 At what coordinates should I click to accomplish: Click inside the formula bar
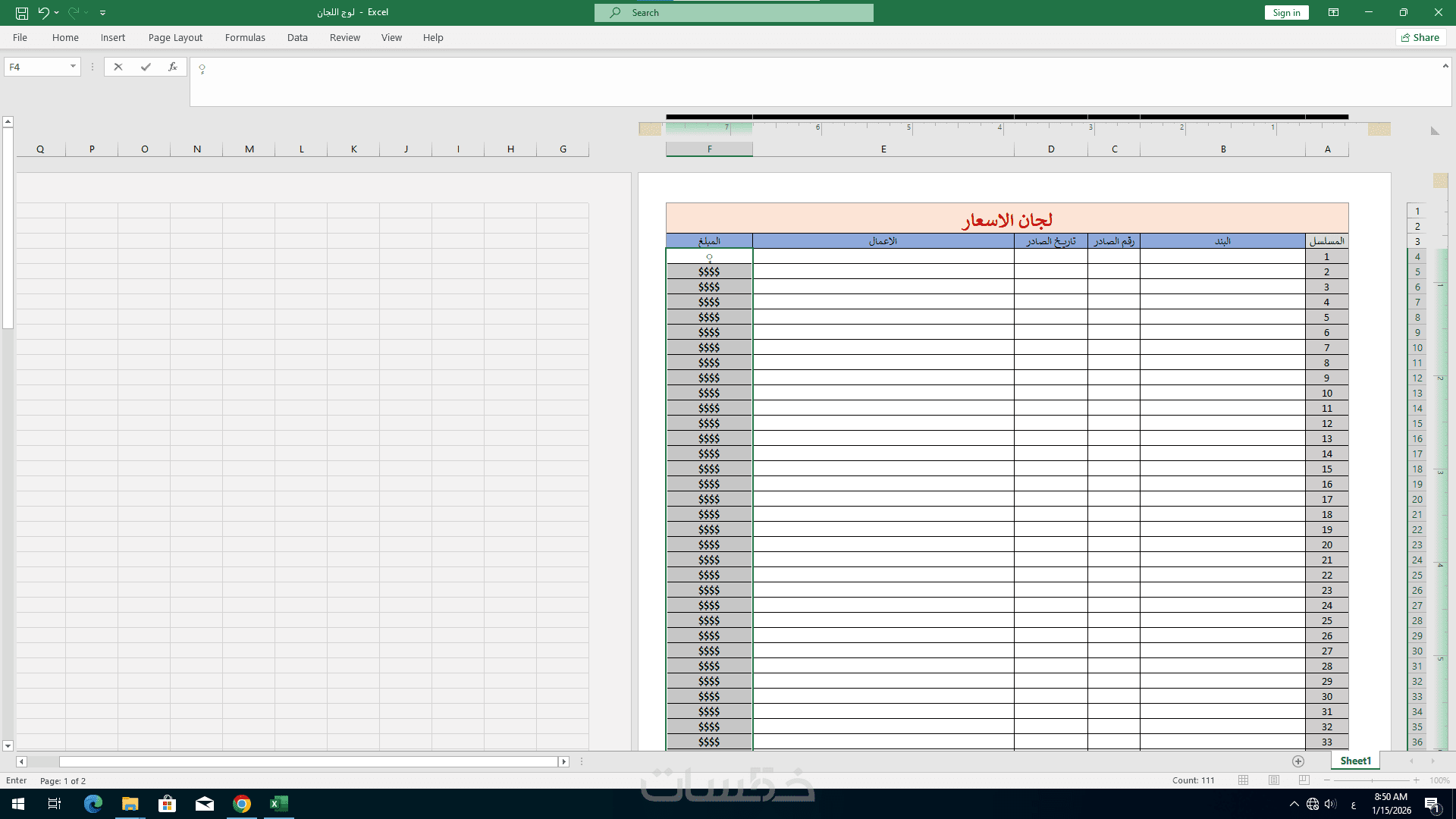(x=815, y=82)
